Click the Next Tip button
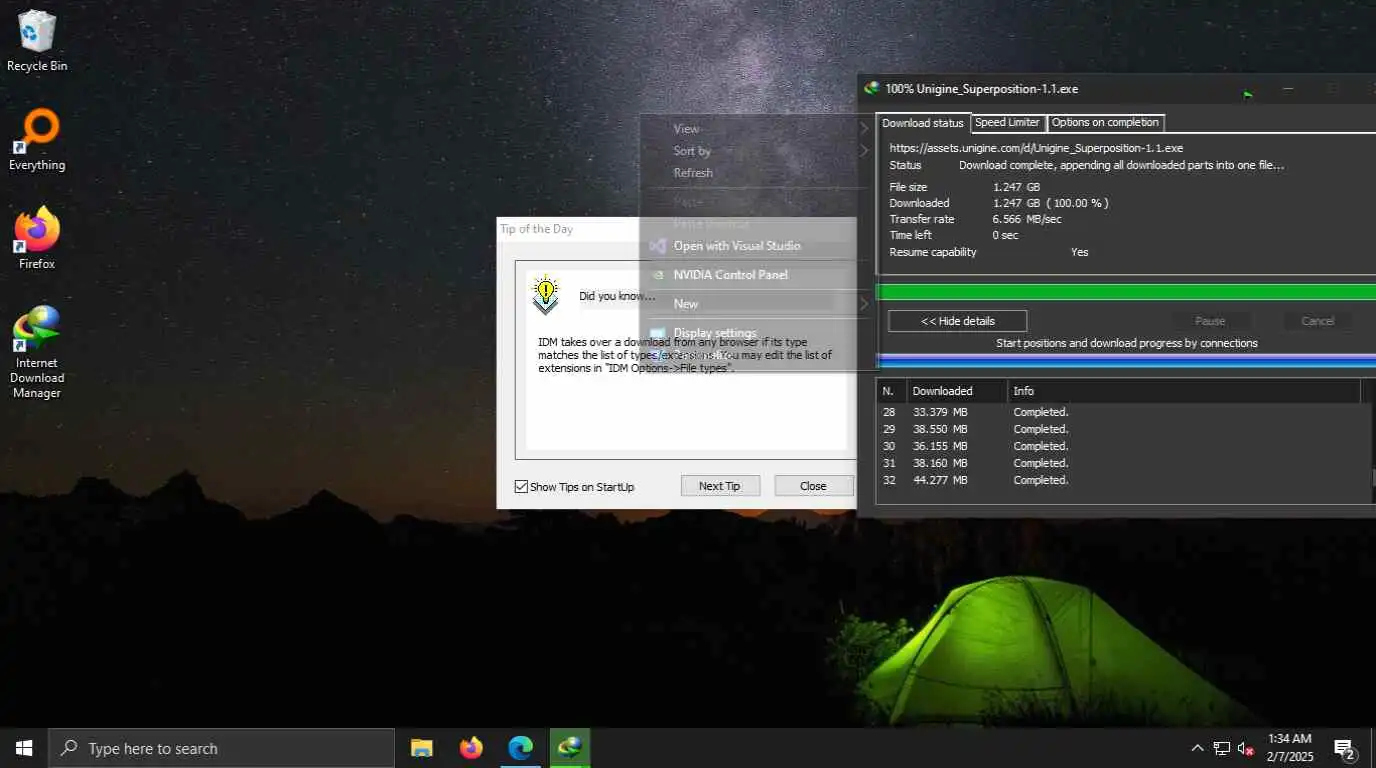The height and width of the screenshot is (768, 1376). pyautogui.click(x=720, y=486)
